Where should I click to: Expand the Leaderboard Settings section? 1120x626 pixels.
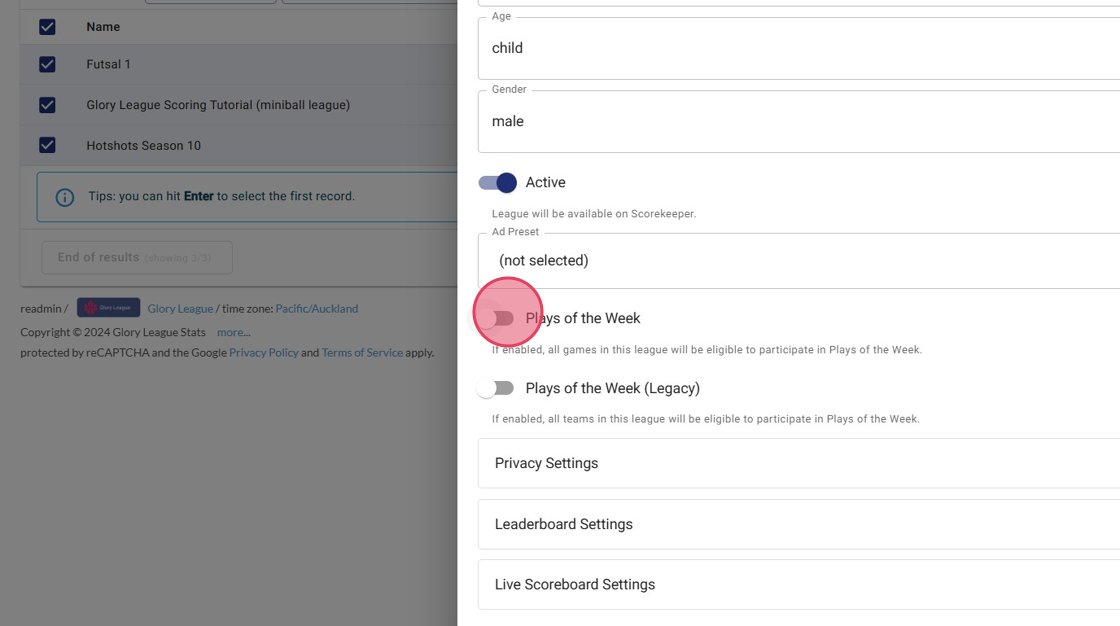tap(798, 524)
